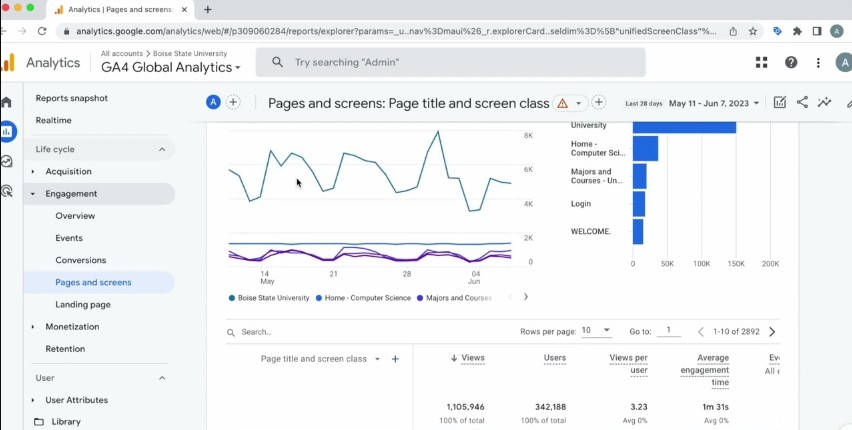Sort by Average engagement time column
Viewport: 852px width, 430px height.
(705, 370)
